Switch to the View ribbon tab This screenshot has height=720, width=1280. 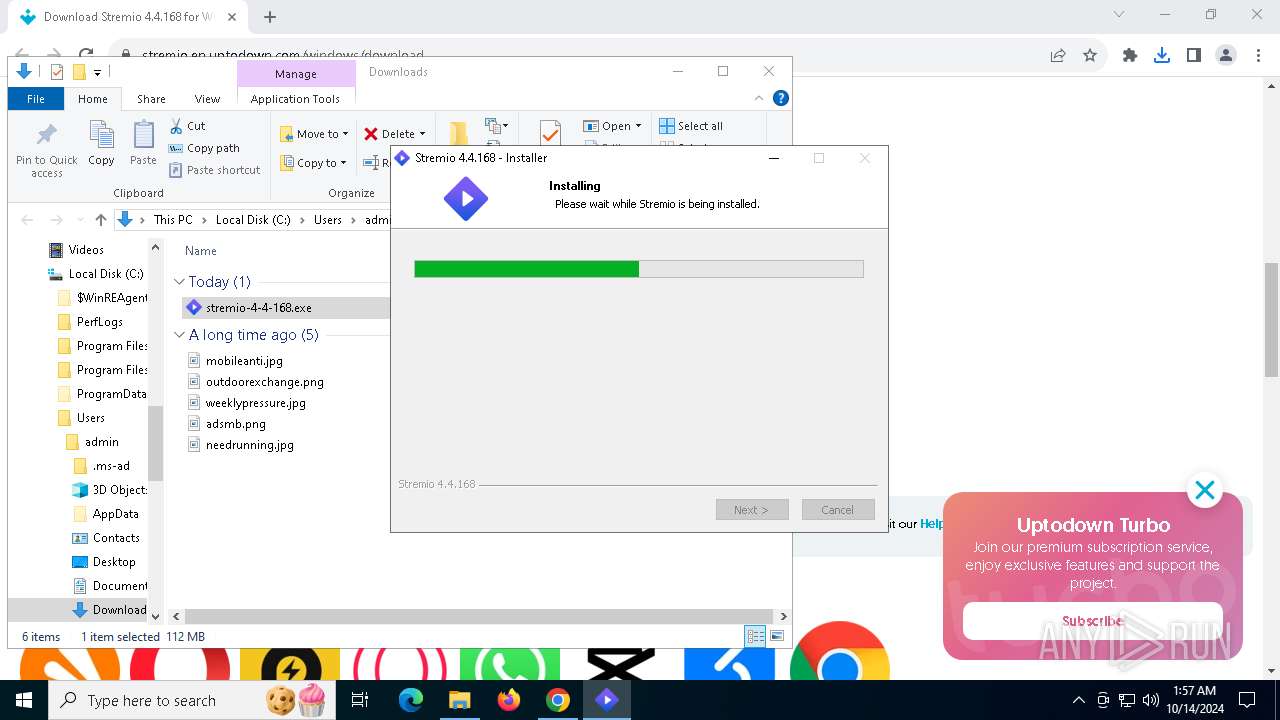click(207, 99)
